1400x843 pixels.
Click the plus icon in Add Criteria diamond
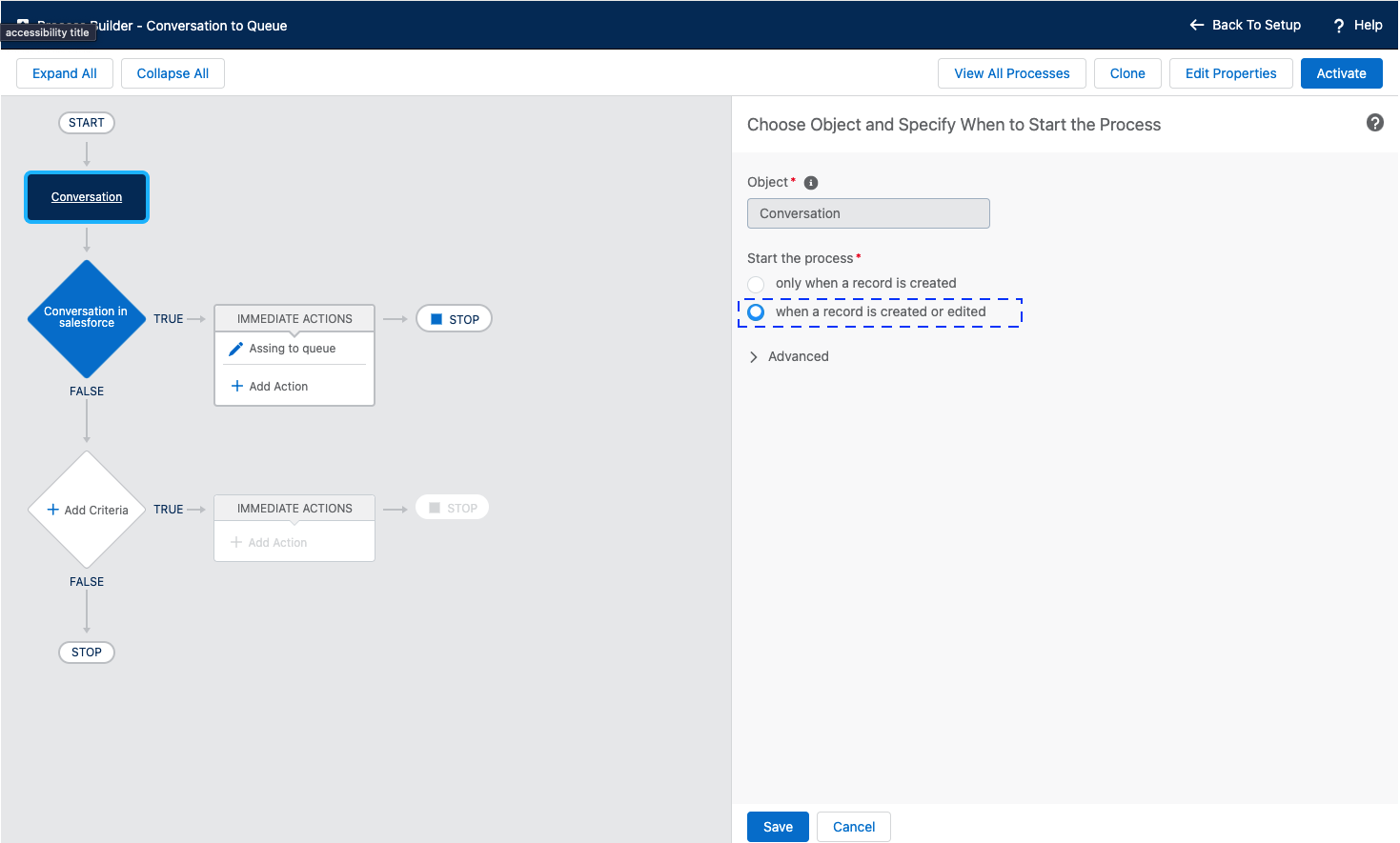click(x=53, y=510)
